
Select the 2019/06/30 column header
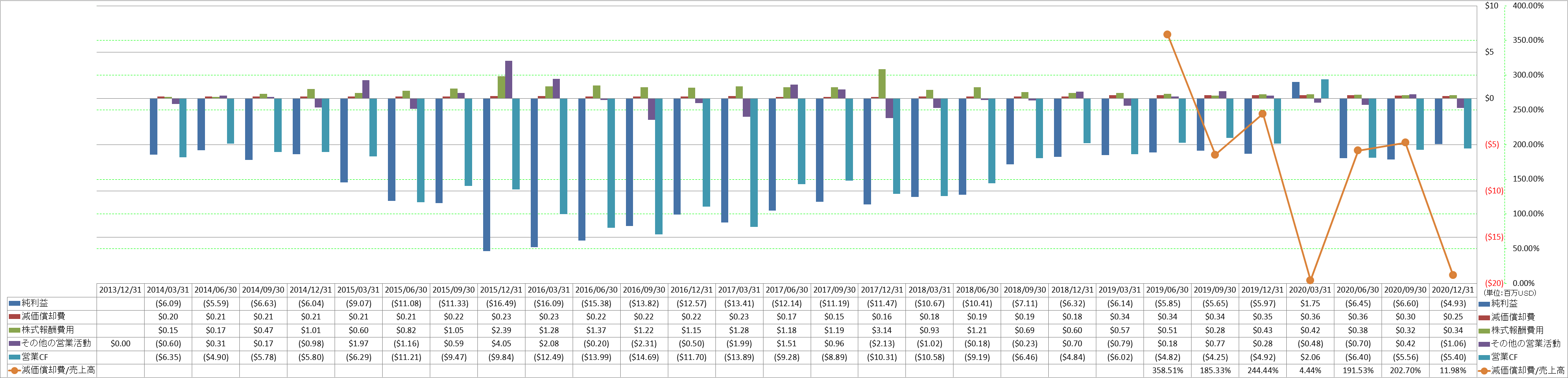[1167, 290]
